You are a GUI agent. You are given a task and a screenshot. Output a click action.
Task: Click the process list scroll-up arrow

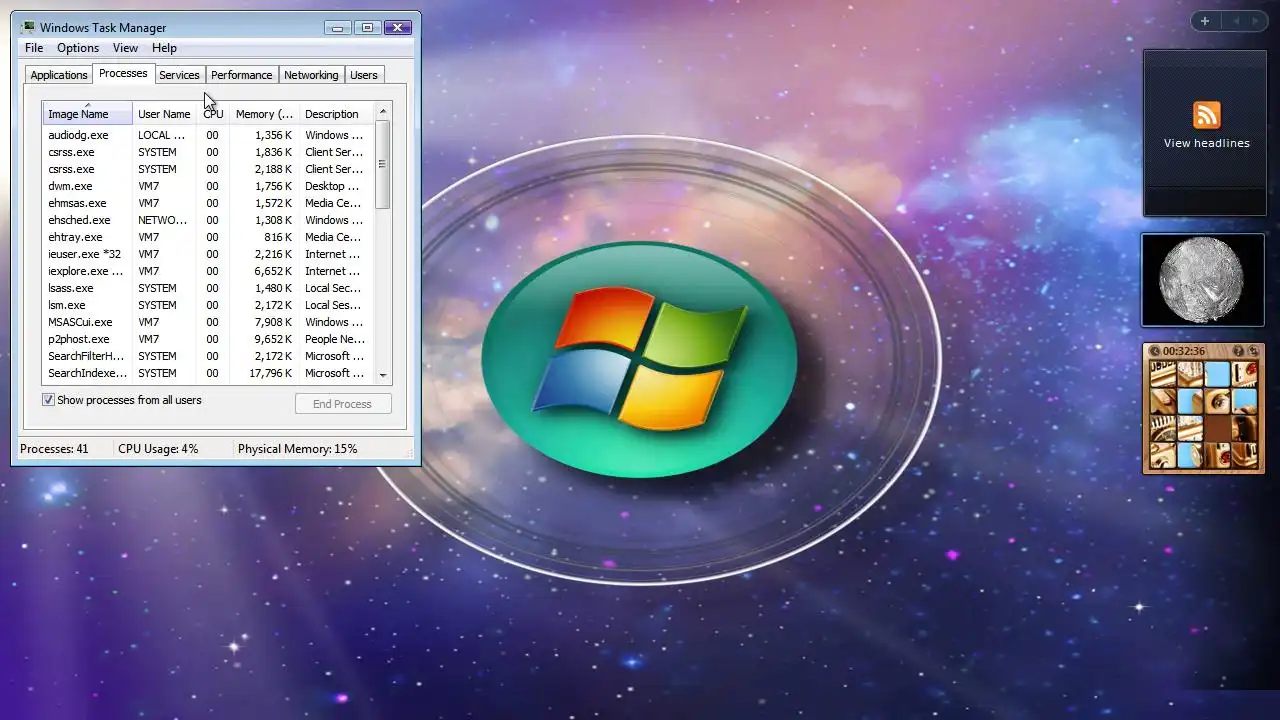[x=383, y=111]
